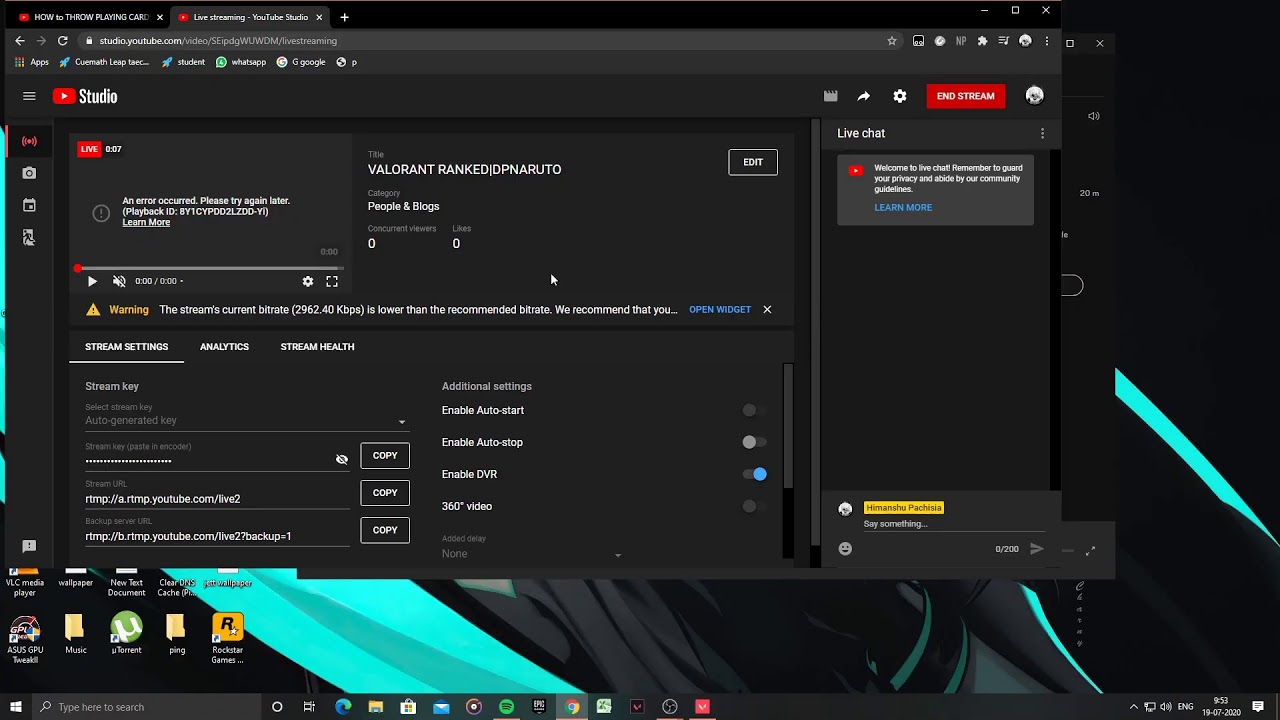Viewport: 1280px width, 720px height.
Task: Copy the Stream URL
Action: coord(385,492)
